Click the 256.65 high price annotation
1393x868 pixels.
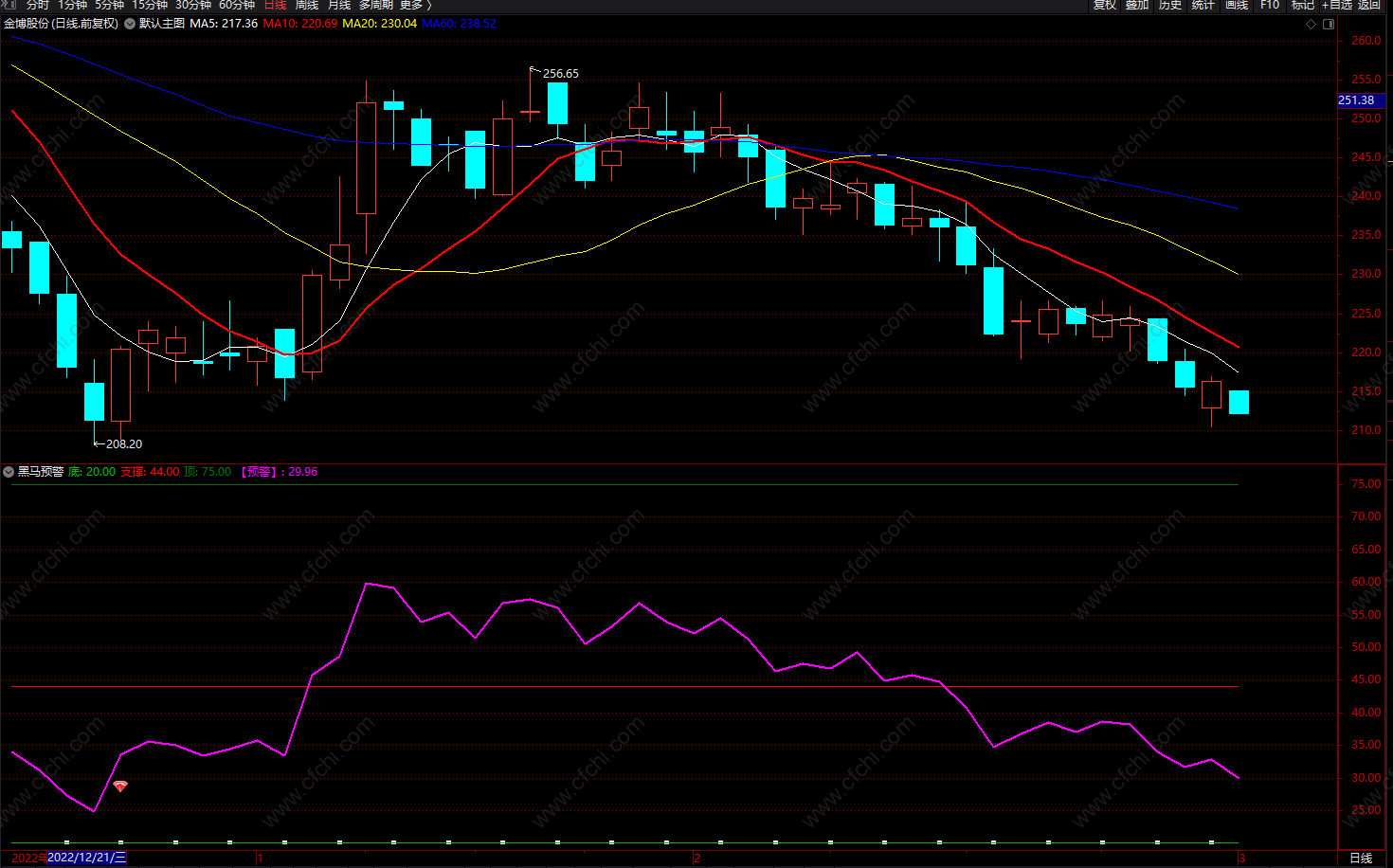[560, 73]
